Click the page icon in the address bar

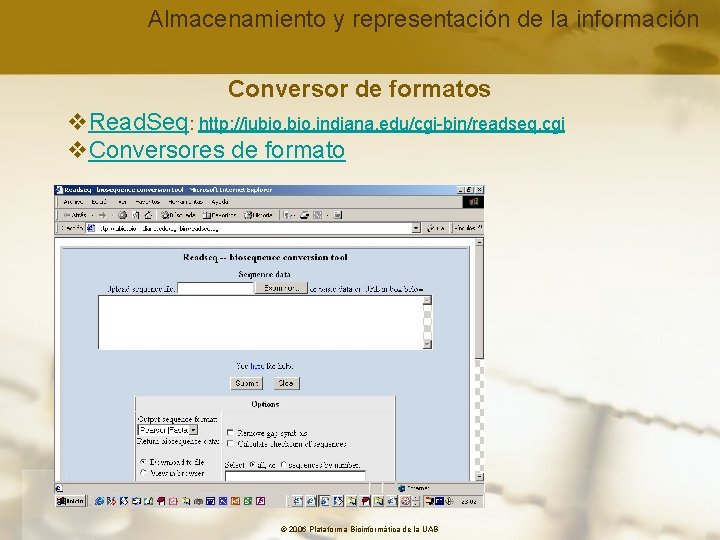(x=91, y=228)
